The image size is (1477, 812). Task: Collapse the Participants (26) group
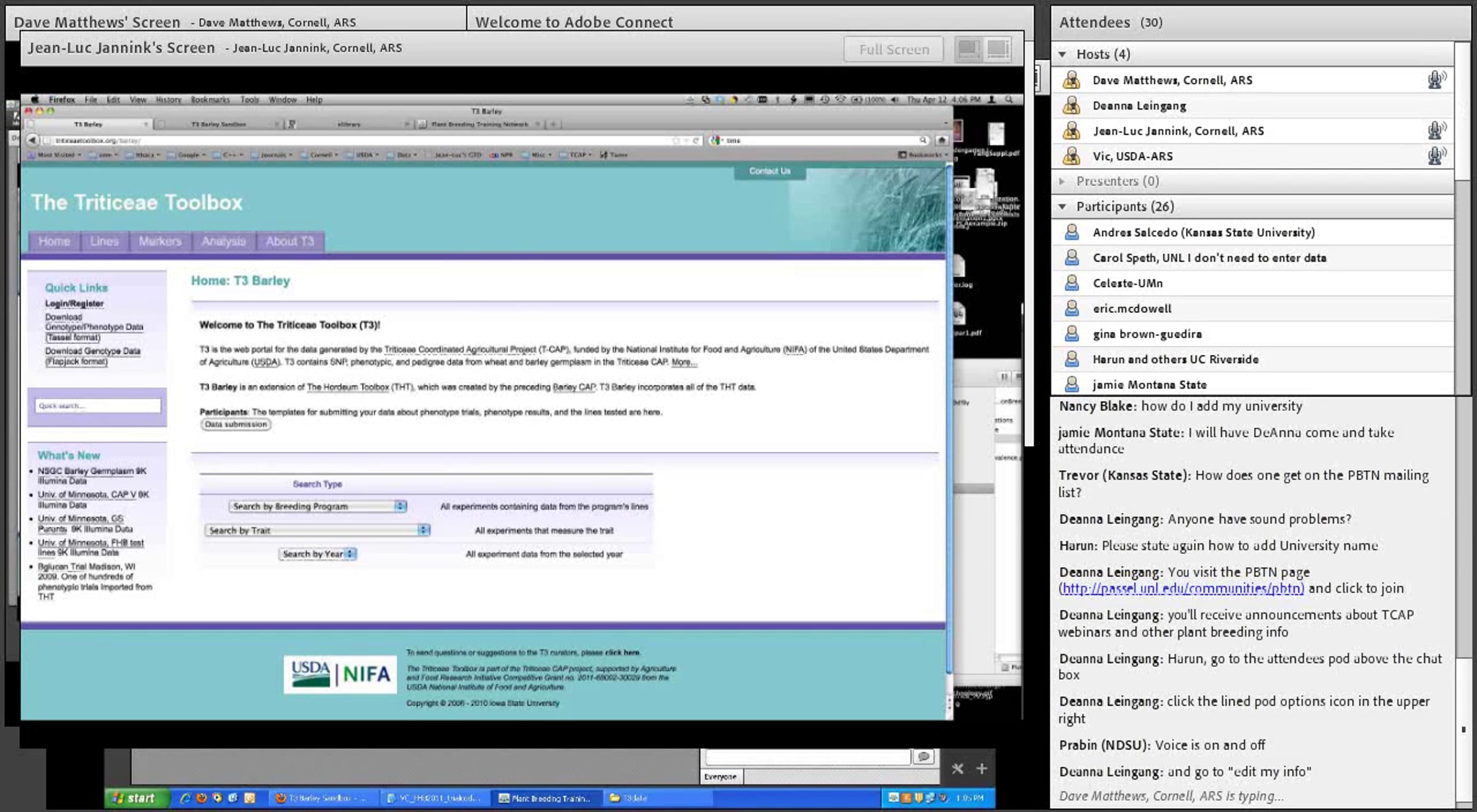point(1062,207)
